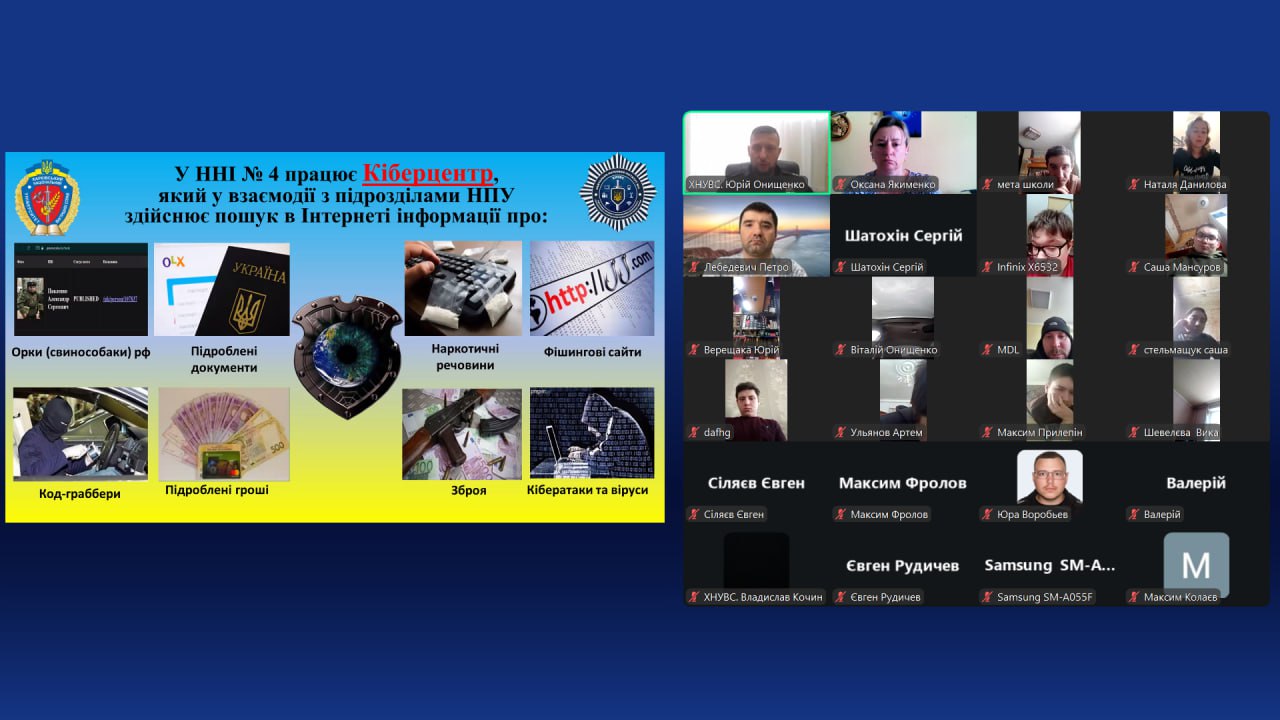Click the university crest logo on slide
The image size is (1280, 720).
46,197
